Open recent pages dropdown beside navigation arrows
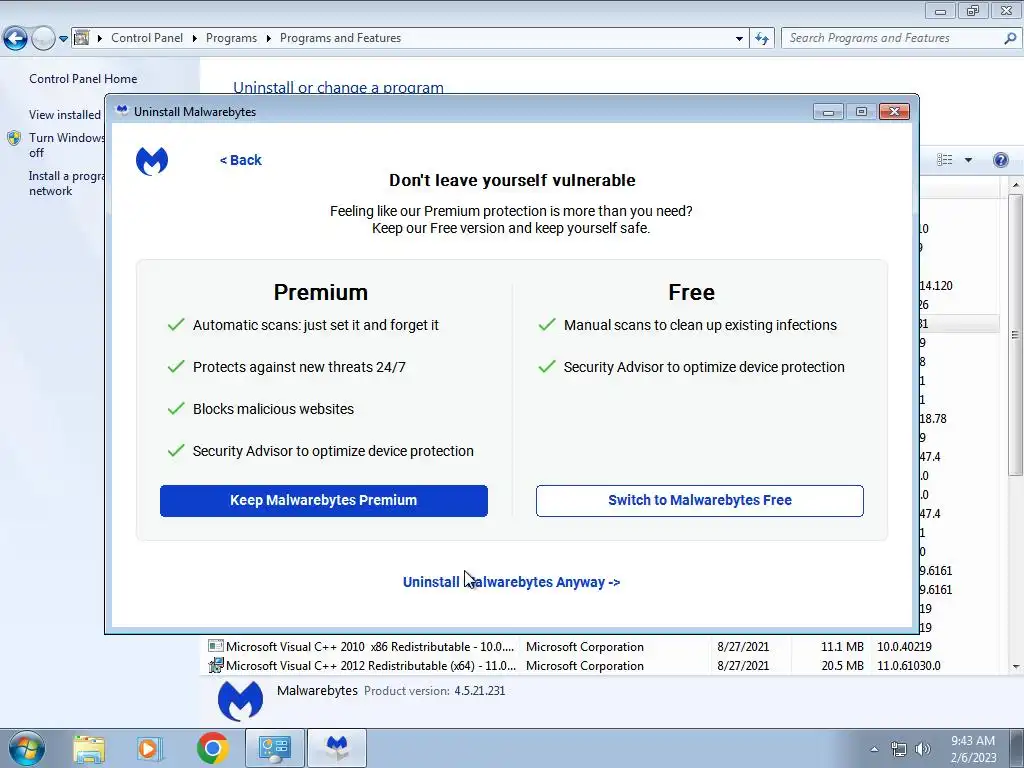This screenshot has width=1024, height=768. 63,39
